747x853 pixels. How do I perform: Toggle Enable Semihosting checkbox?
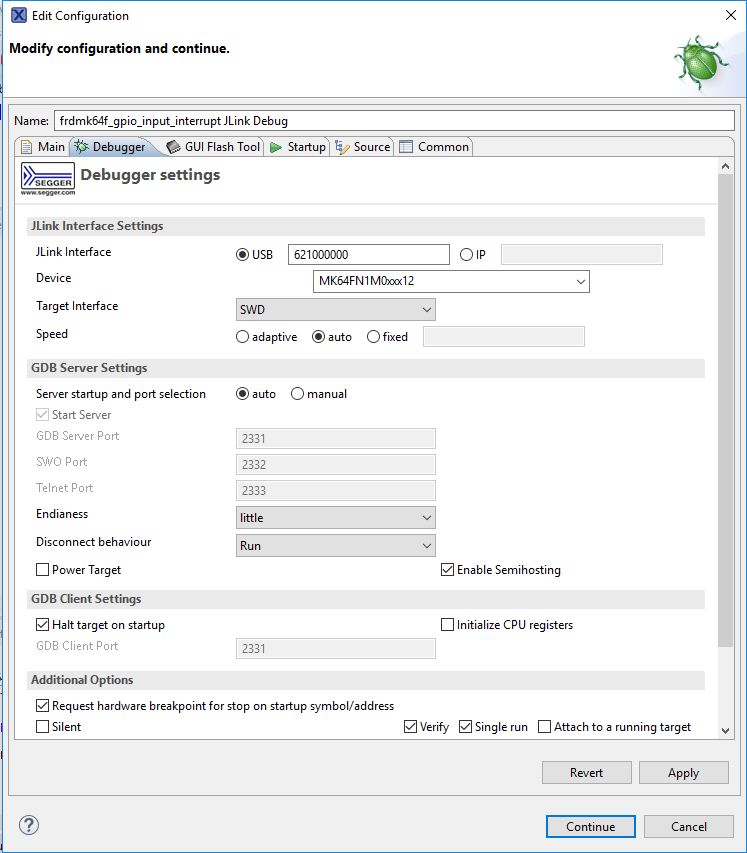(447, 570)
